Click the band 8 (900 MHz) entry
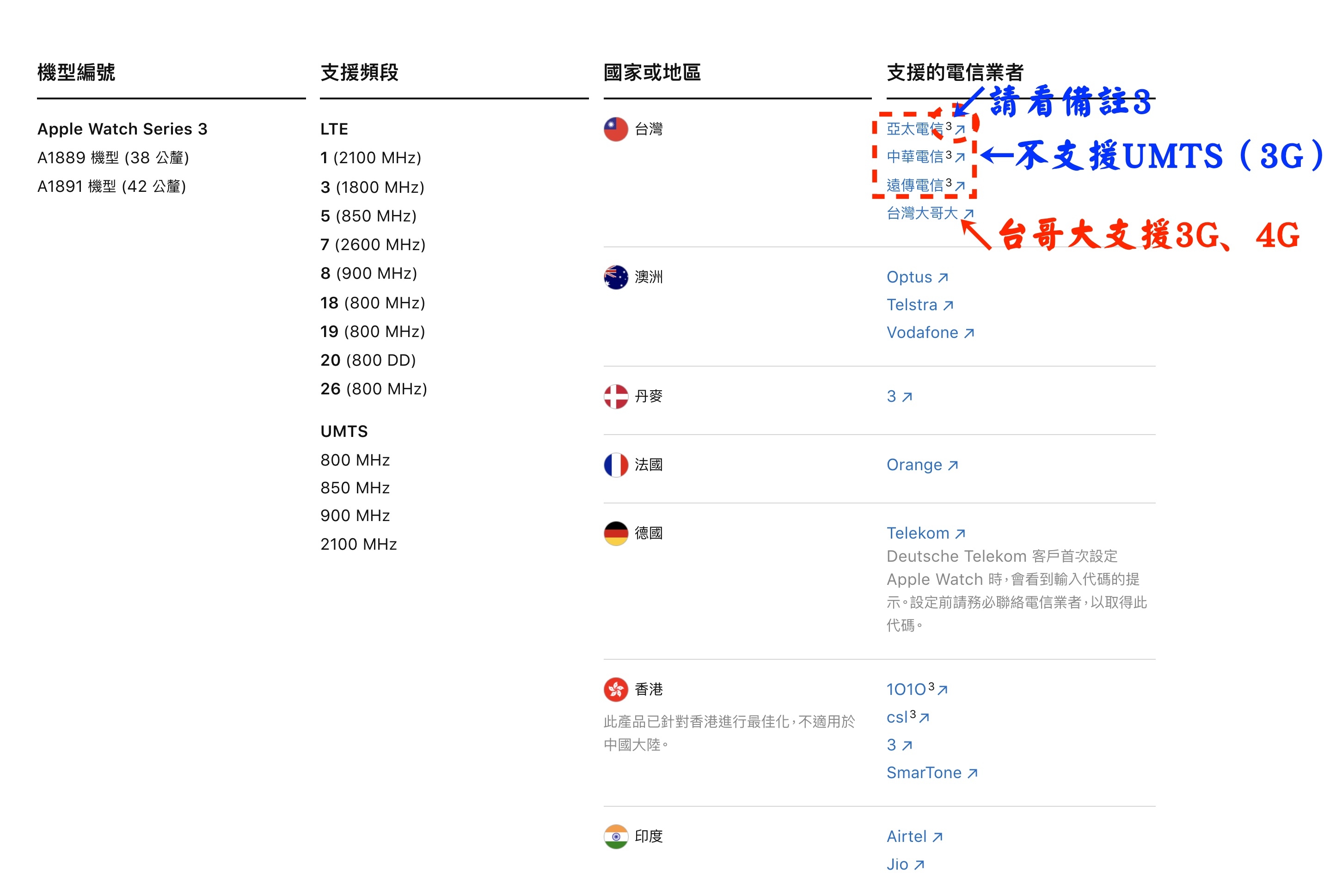The image size is (1336, 896). pyautogui.click(x=368, y=273)
